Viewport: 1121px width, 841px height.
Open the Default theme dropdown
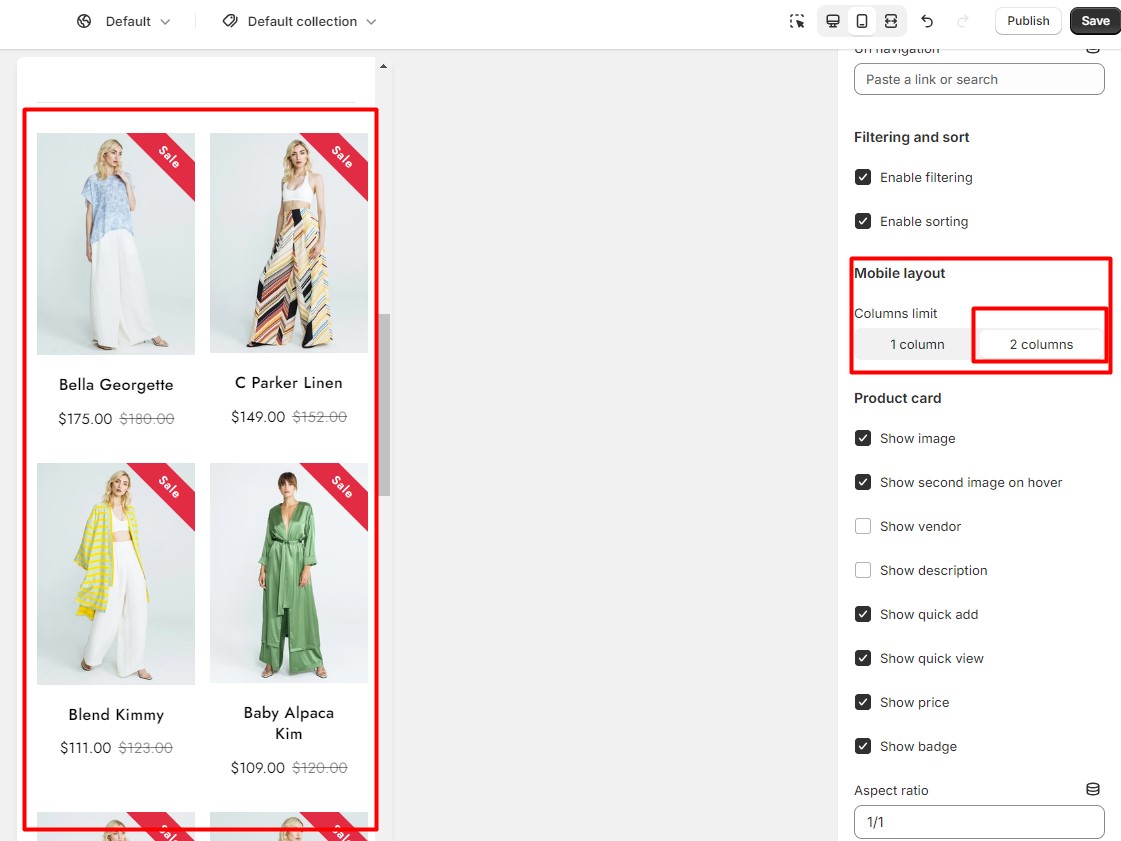tap(124, 21)
